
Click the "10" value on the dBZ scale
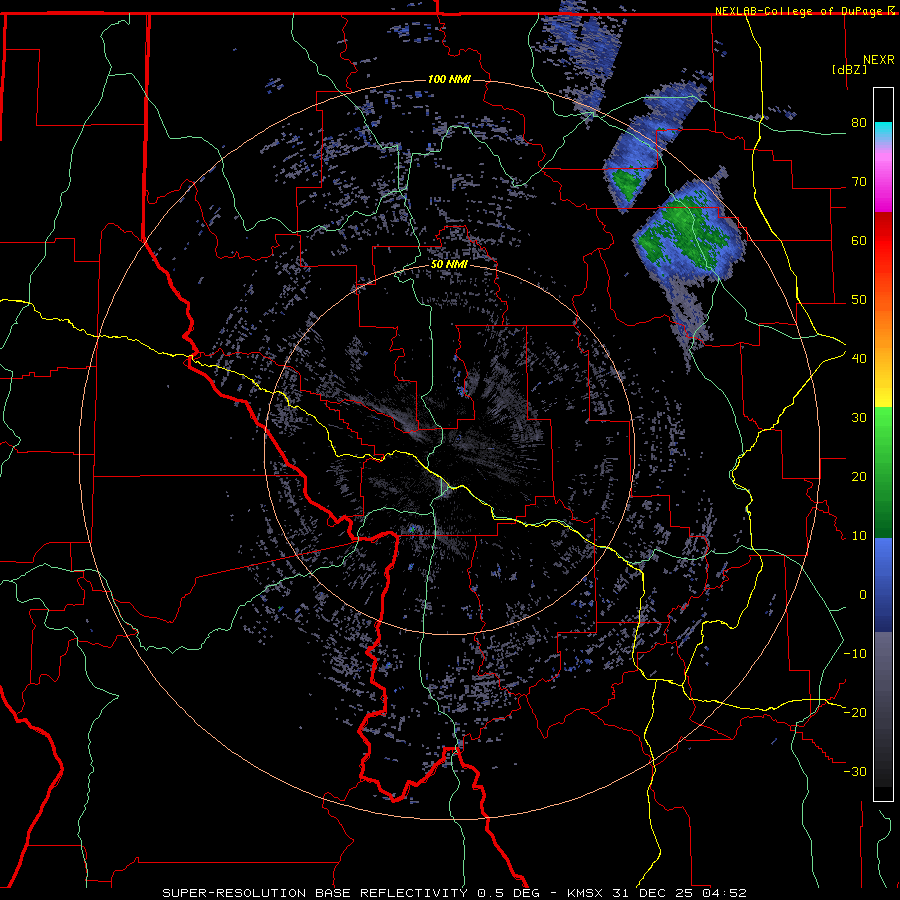859,536
